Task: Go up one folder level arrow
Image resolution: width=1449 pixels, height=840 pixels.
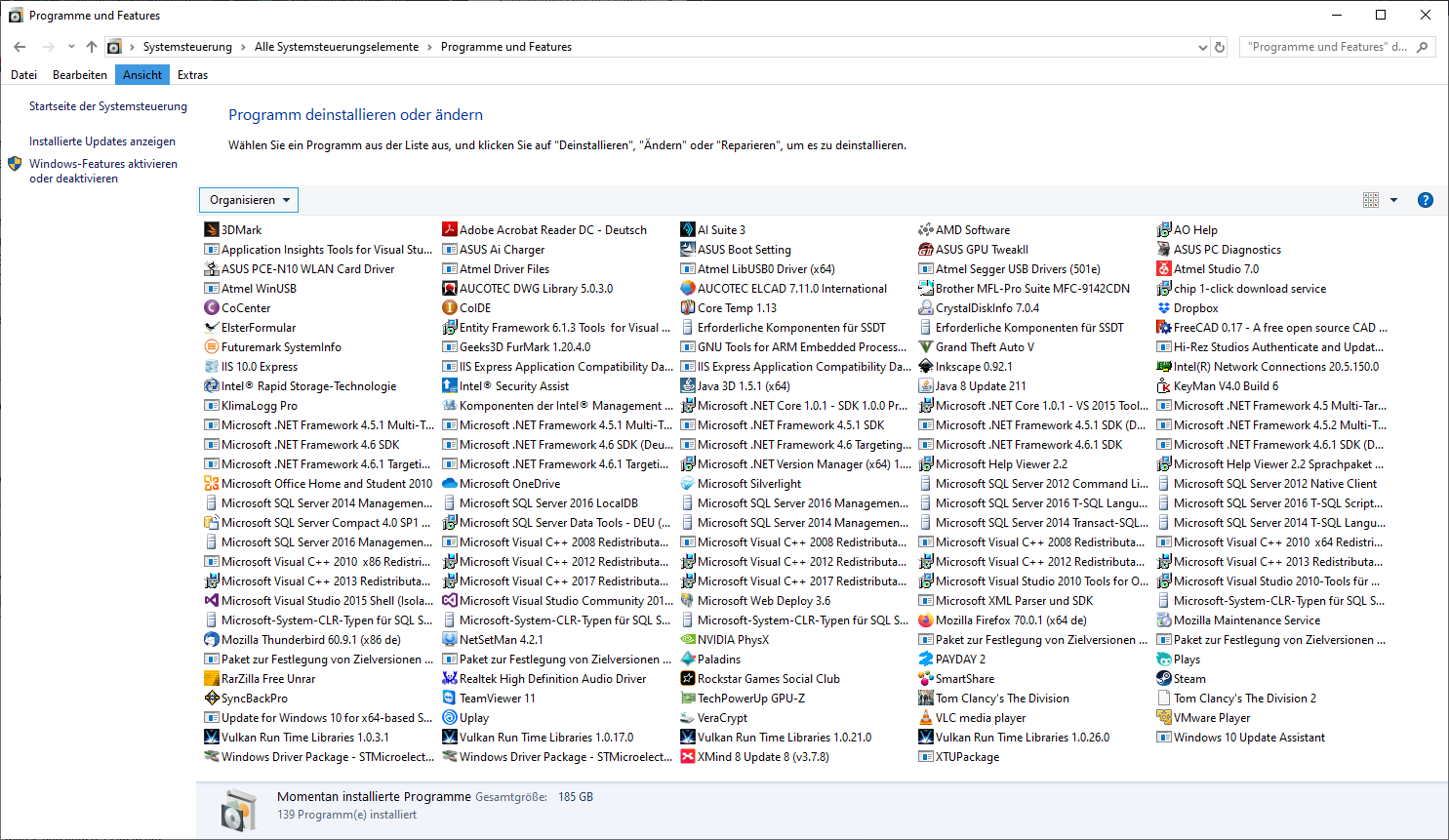Action: [92, 47]
